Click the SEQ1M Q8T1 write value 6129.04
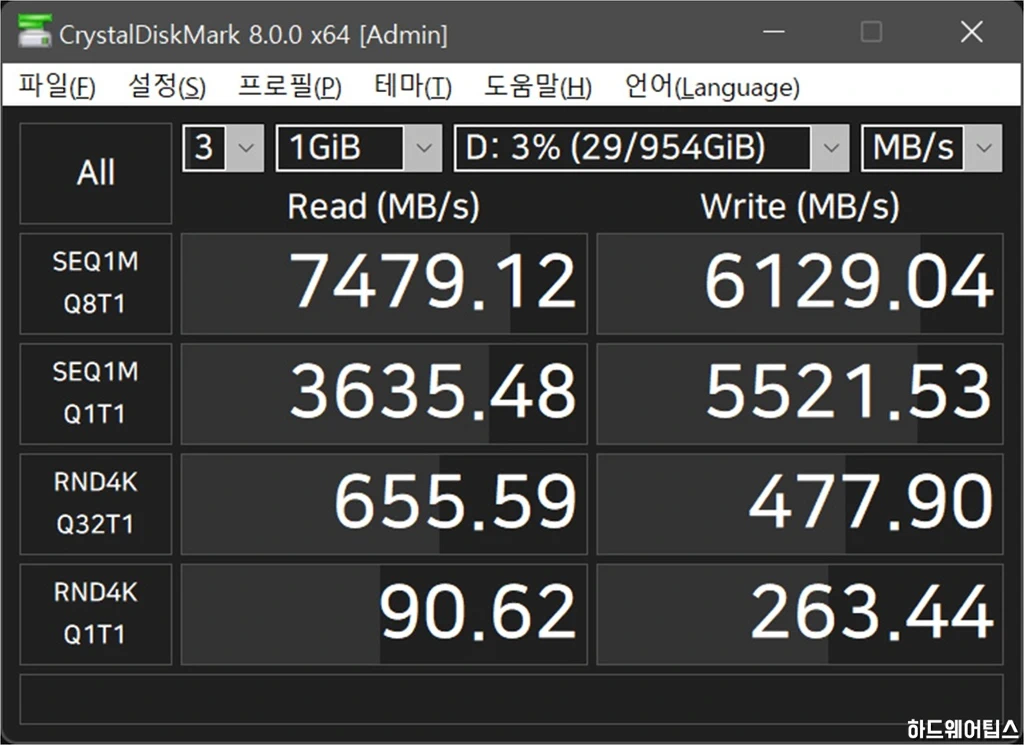 pos(800,283)
